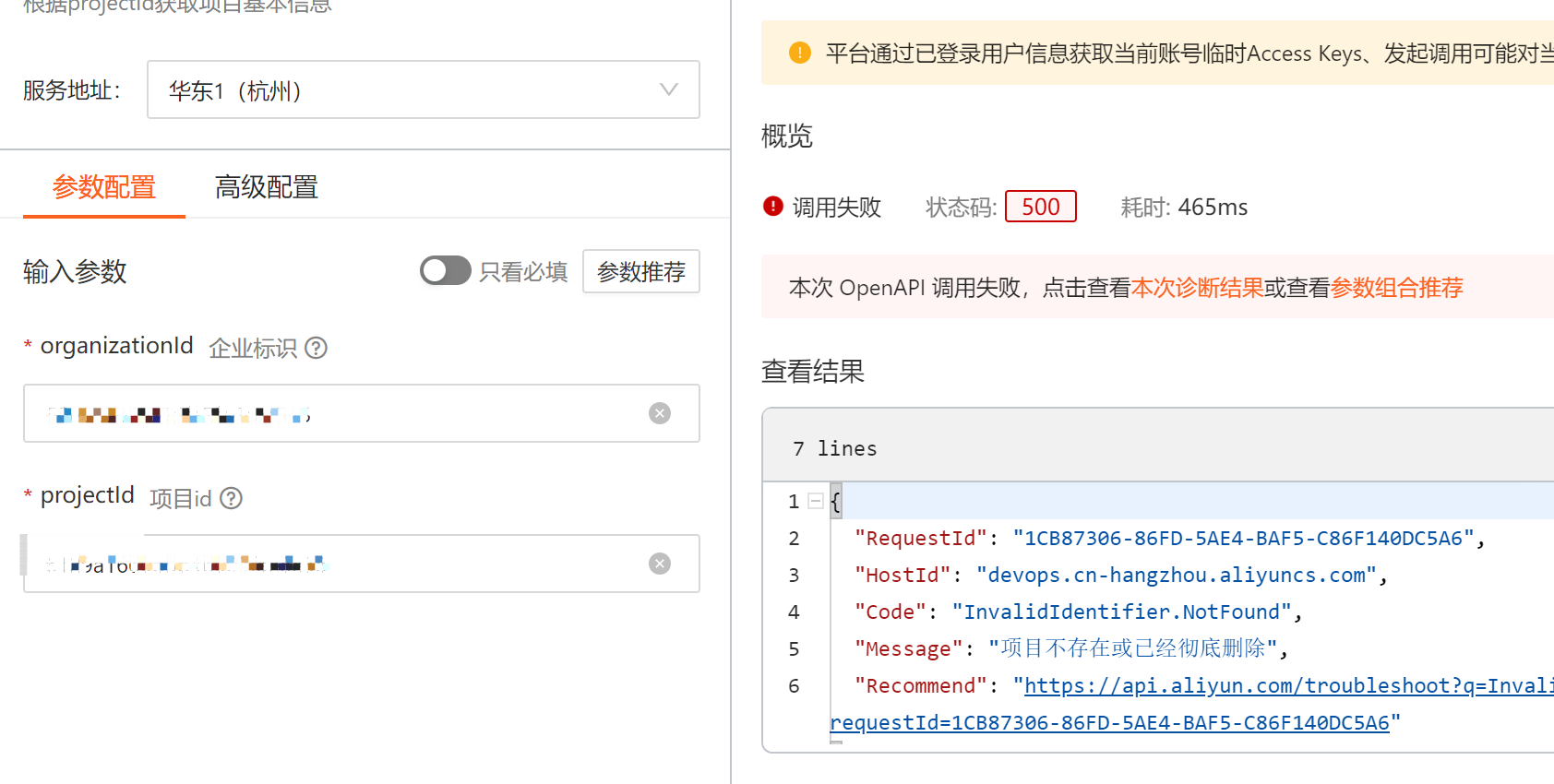The width and height of the screenshot is (1554, 784).
Task: Open the 参数组合推荐 link
Action: click(x=1397, y=288)
